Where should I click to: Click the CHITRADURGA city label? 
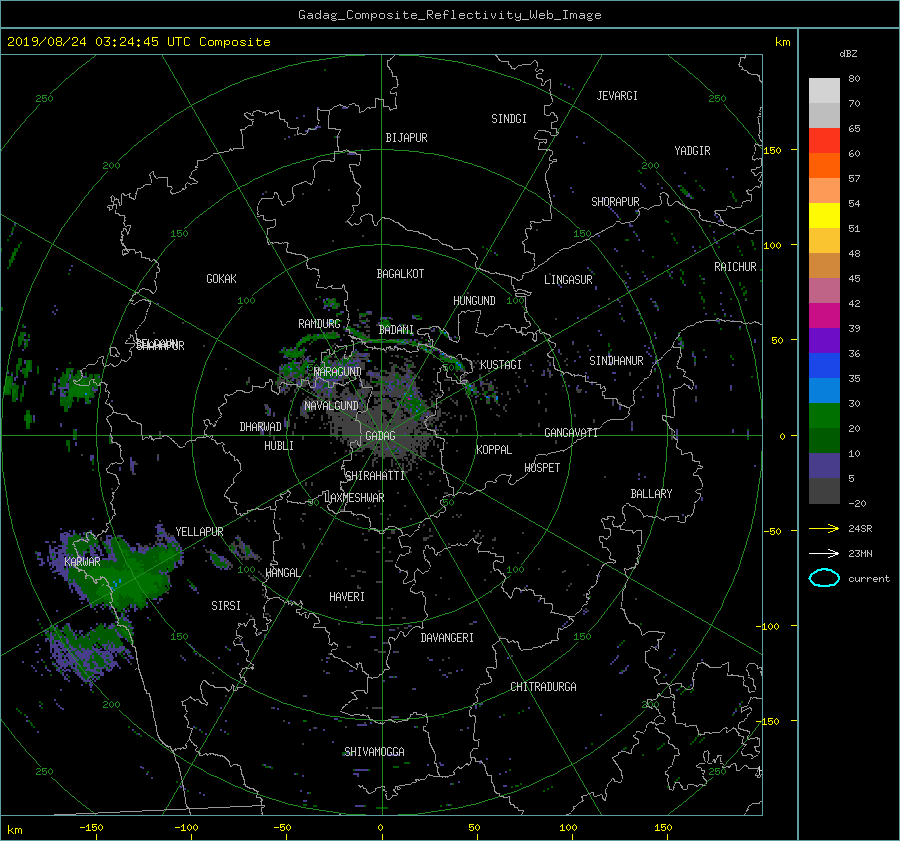pos(543,687)
